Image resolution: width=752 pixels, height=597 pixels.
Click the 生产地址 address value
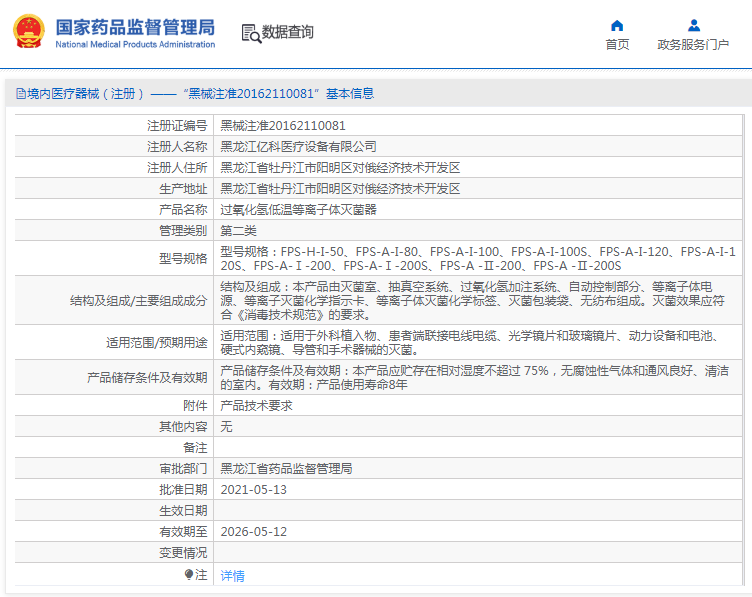click(340, 188)
